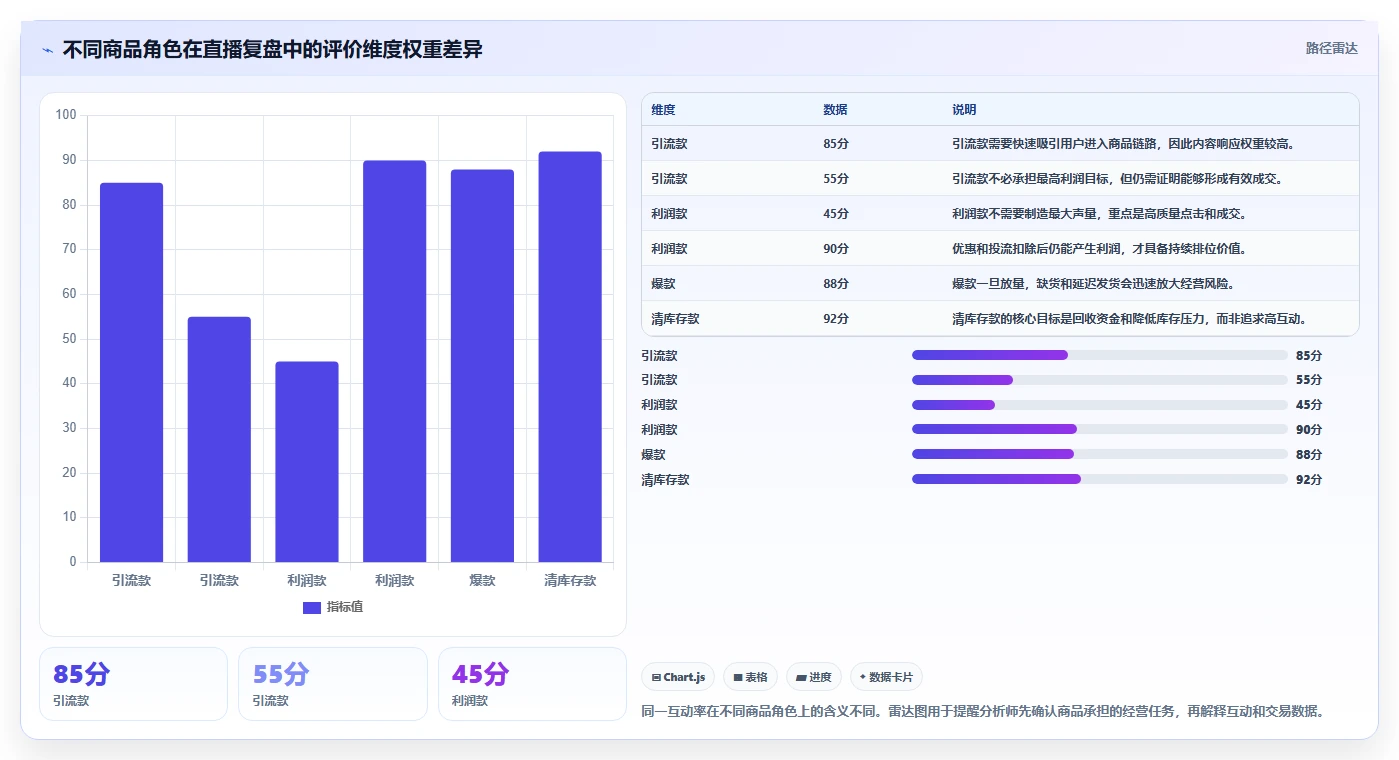1399x760 pixels.
Task: Select the 进度 tag pill
Action: click(x=814, y=677)
